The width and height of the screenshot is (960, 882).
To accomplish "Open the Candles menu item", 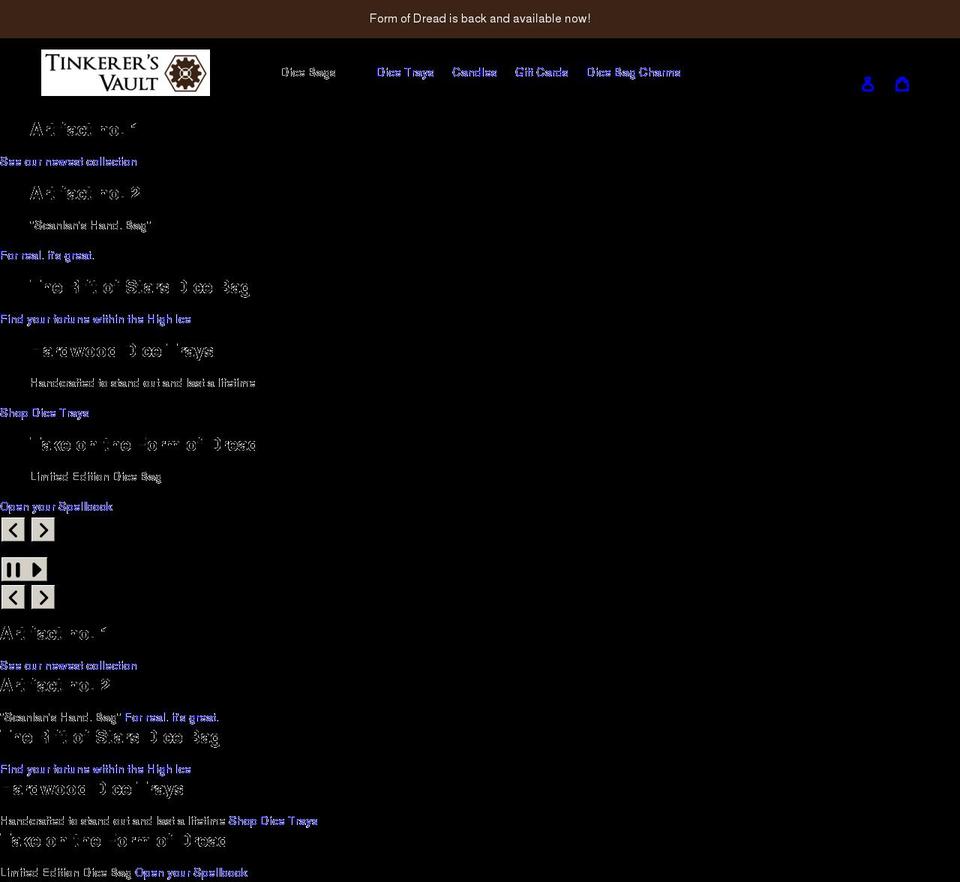I will pos(473,71).
